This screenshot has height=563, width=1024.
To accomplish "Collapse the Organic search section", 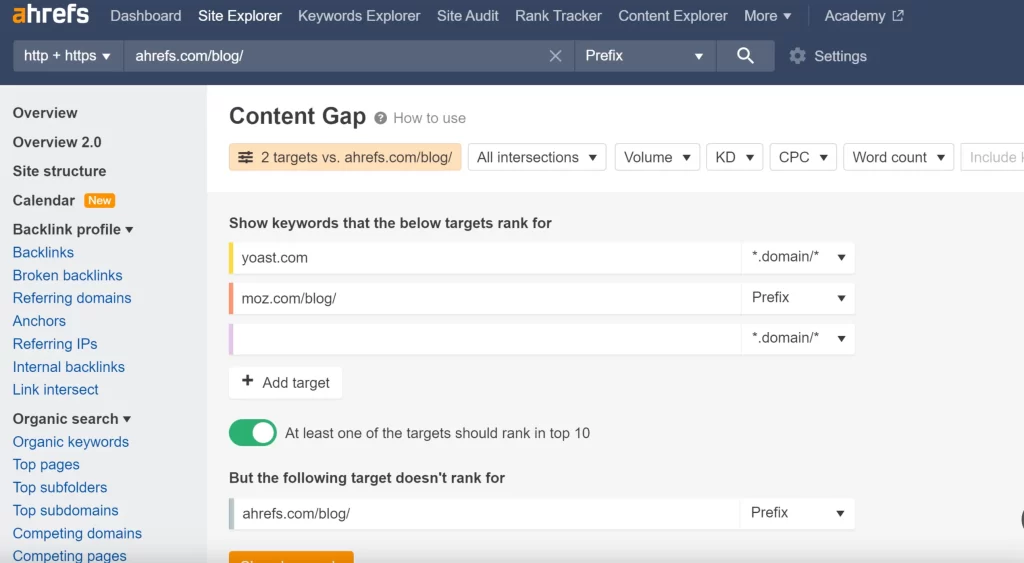I will [x=72, y=419].
